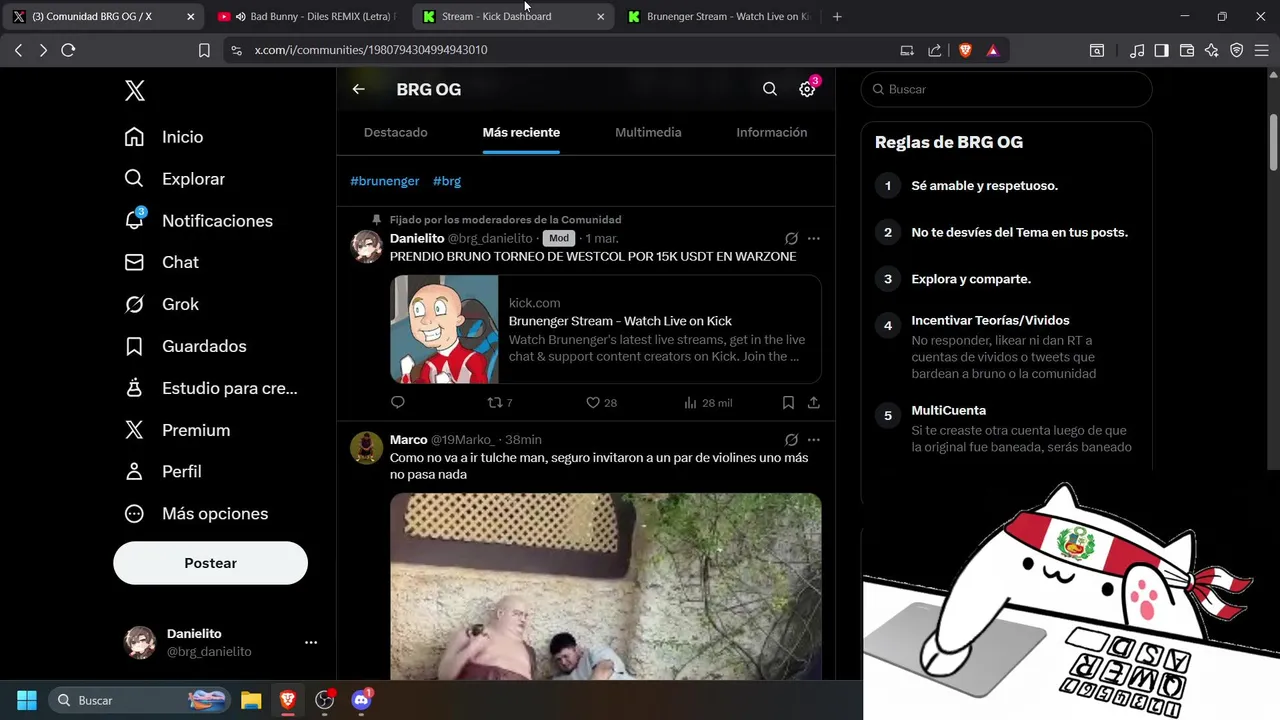The image size is (1280, 720).
Task: Click the address bar URL
Action: point(371,50)
